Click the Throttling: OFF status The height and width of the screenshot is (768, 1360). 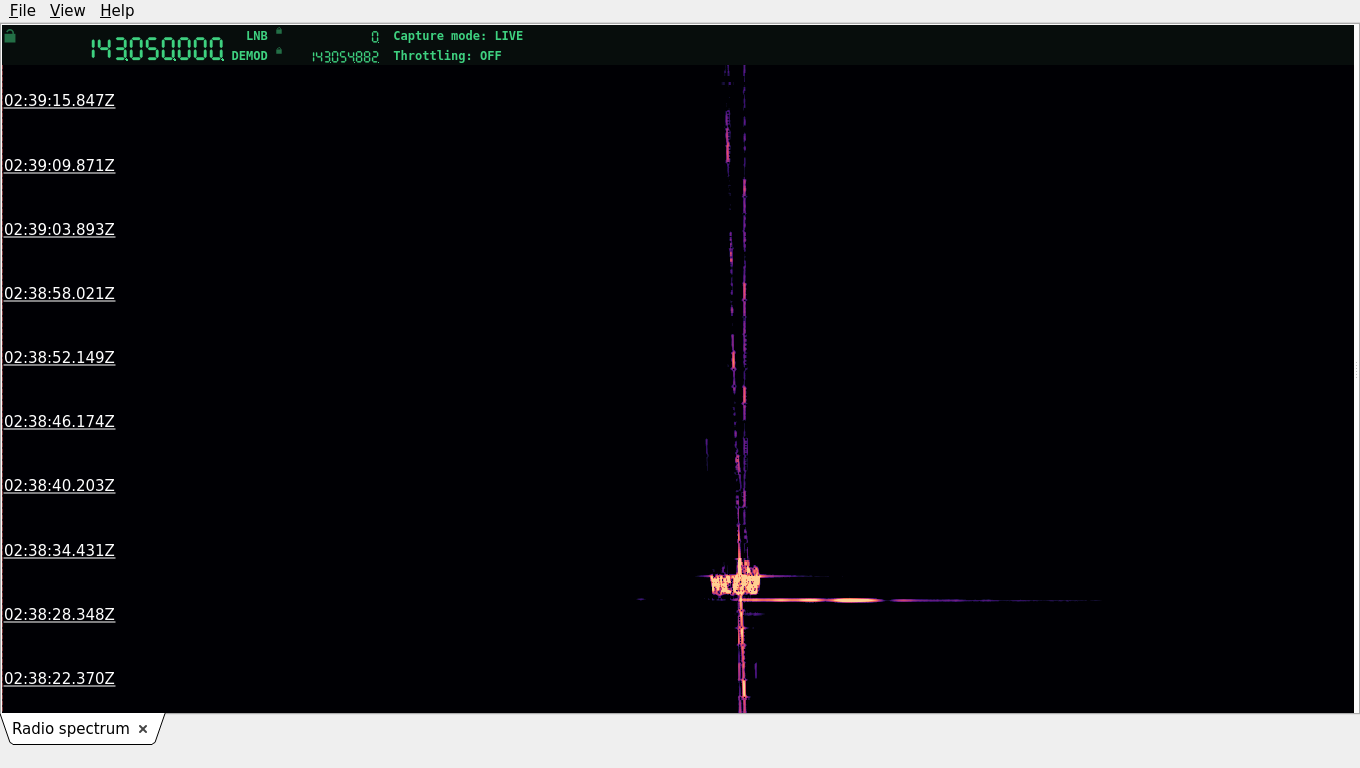[447, 56]
